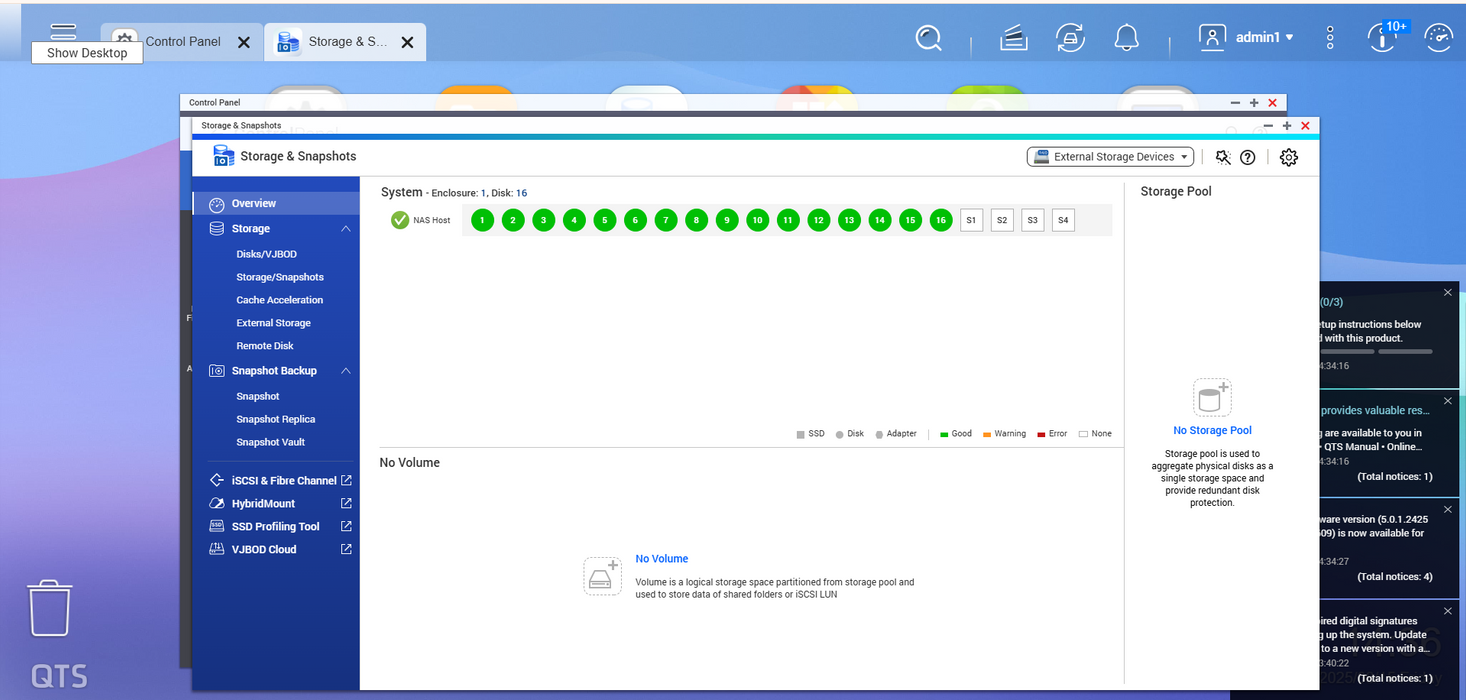This screenshot has width=1466, height=700.
Task: Open the admin1 user menu
Action: click(x=1247, y=37)
